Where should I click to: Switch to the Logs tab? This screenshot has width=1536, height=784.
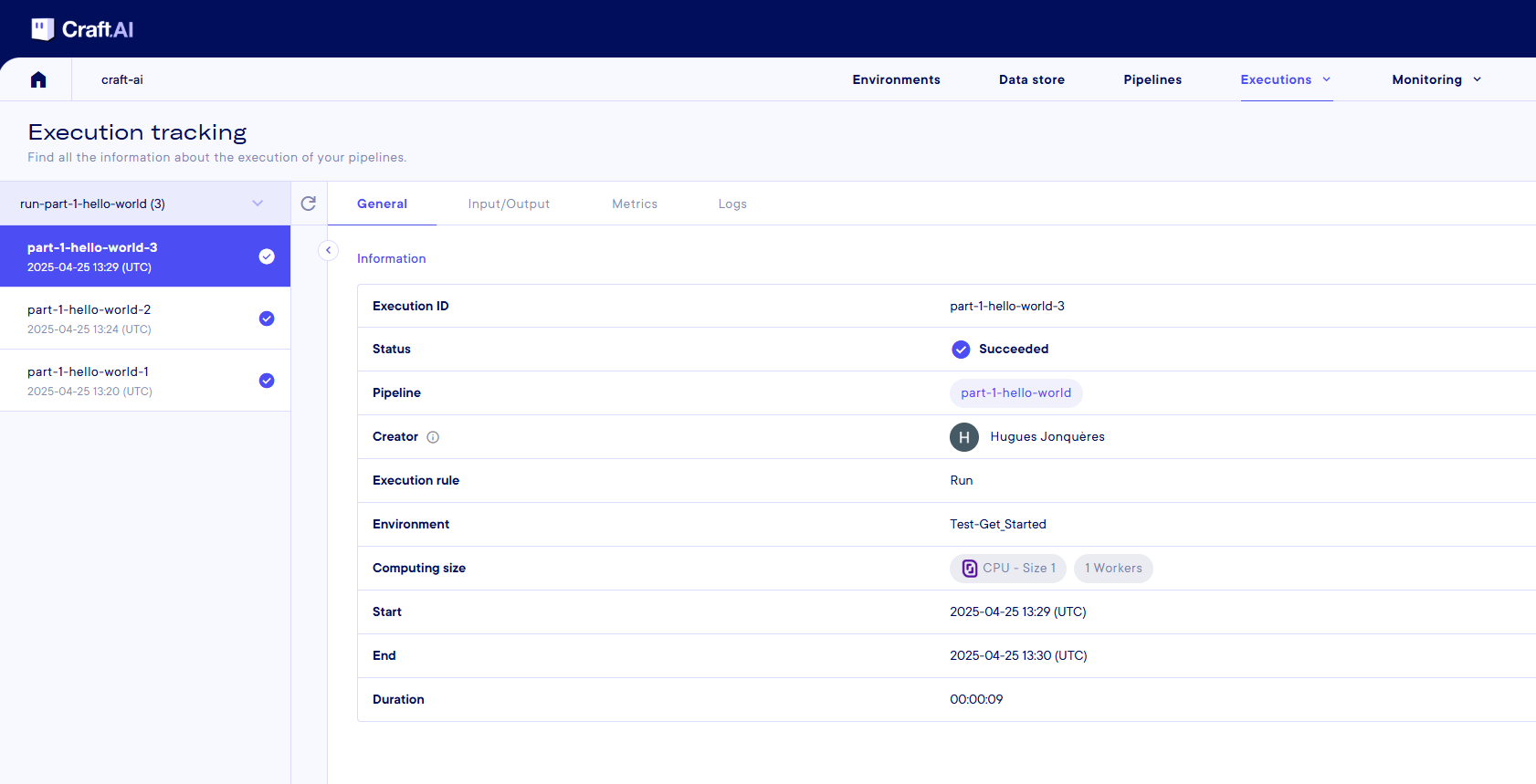pyautogui.click(x=732, y=204)
